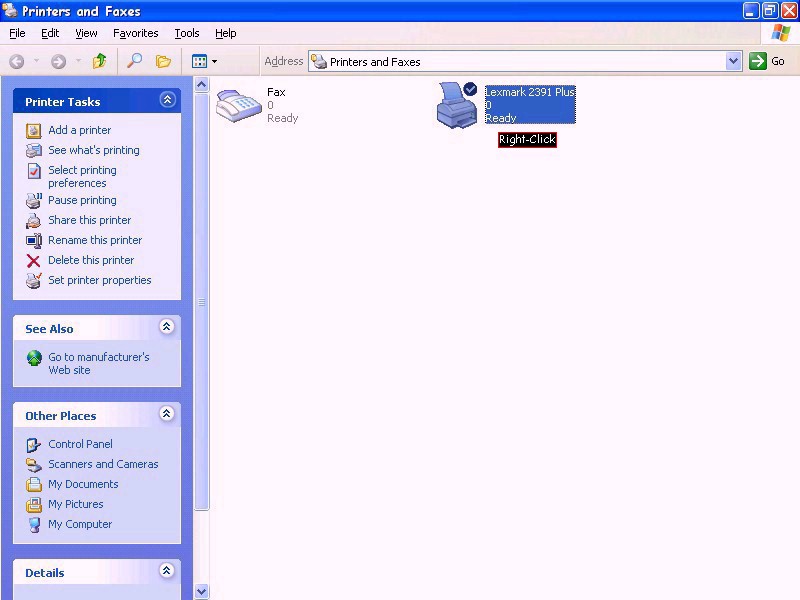Open Add a printer link
Screen dimensions: 800x600
click(80, 130)
